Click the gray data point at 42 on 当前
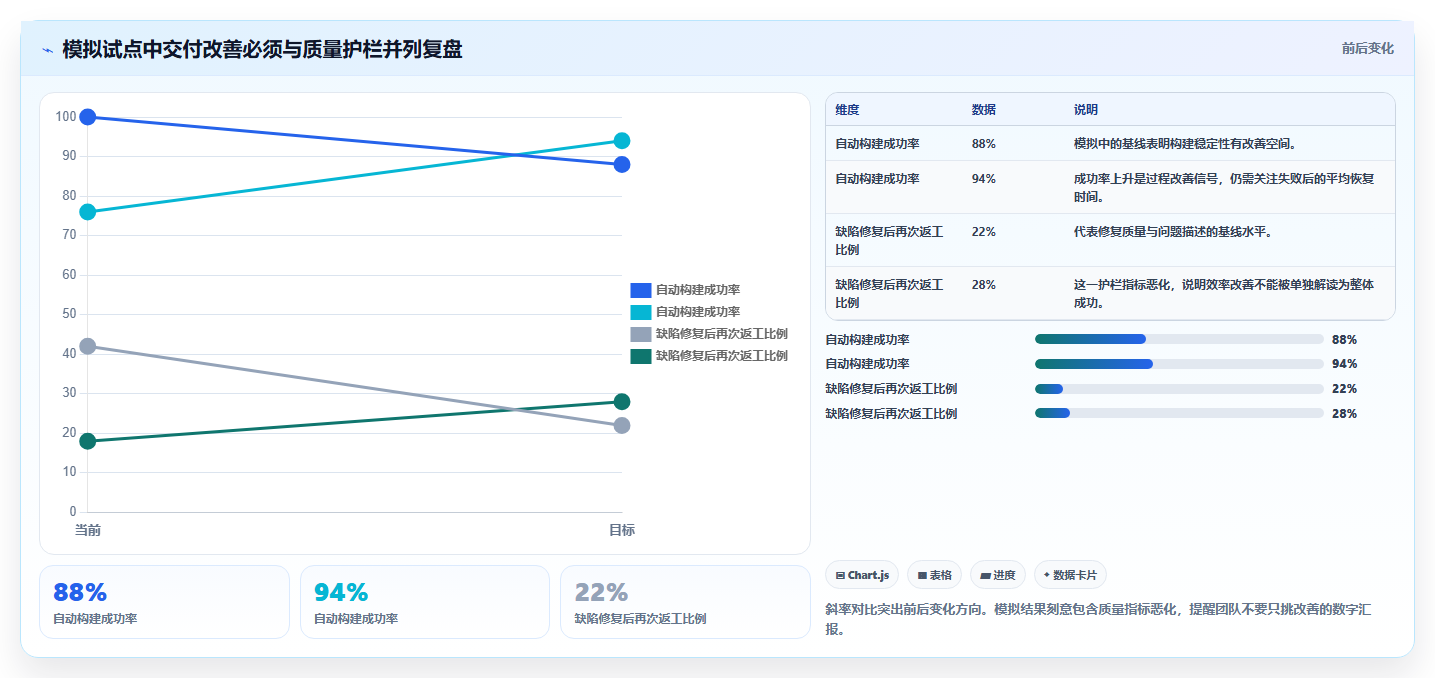 click(88, 346)
